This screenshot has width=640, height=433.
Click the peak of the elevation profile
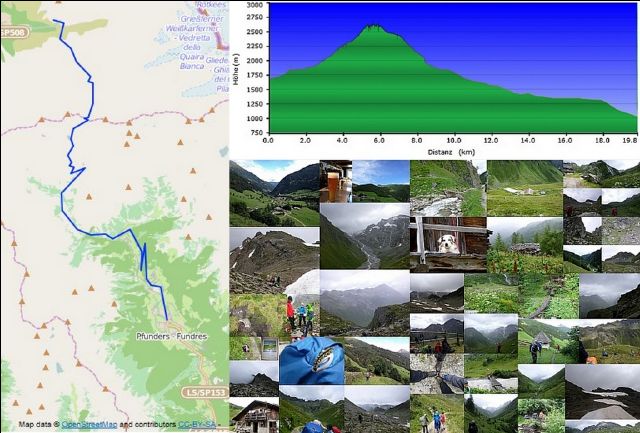(x=375, y=27)
